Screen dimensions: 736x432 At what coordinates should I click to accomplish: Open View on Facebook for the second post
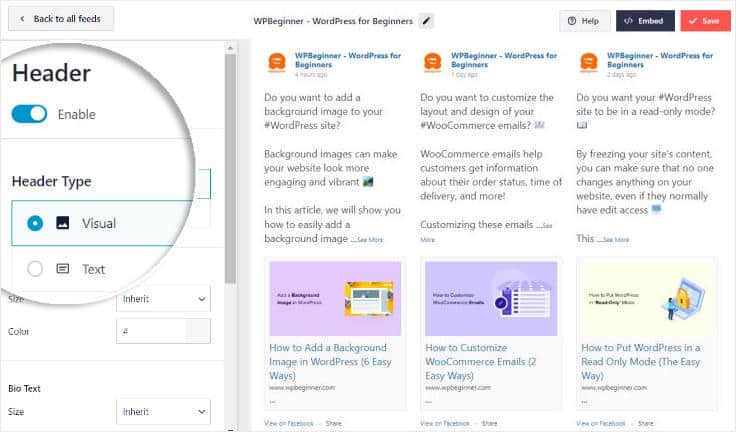(443, 424)
